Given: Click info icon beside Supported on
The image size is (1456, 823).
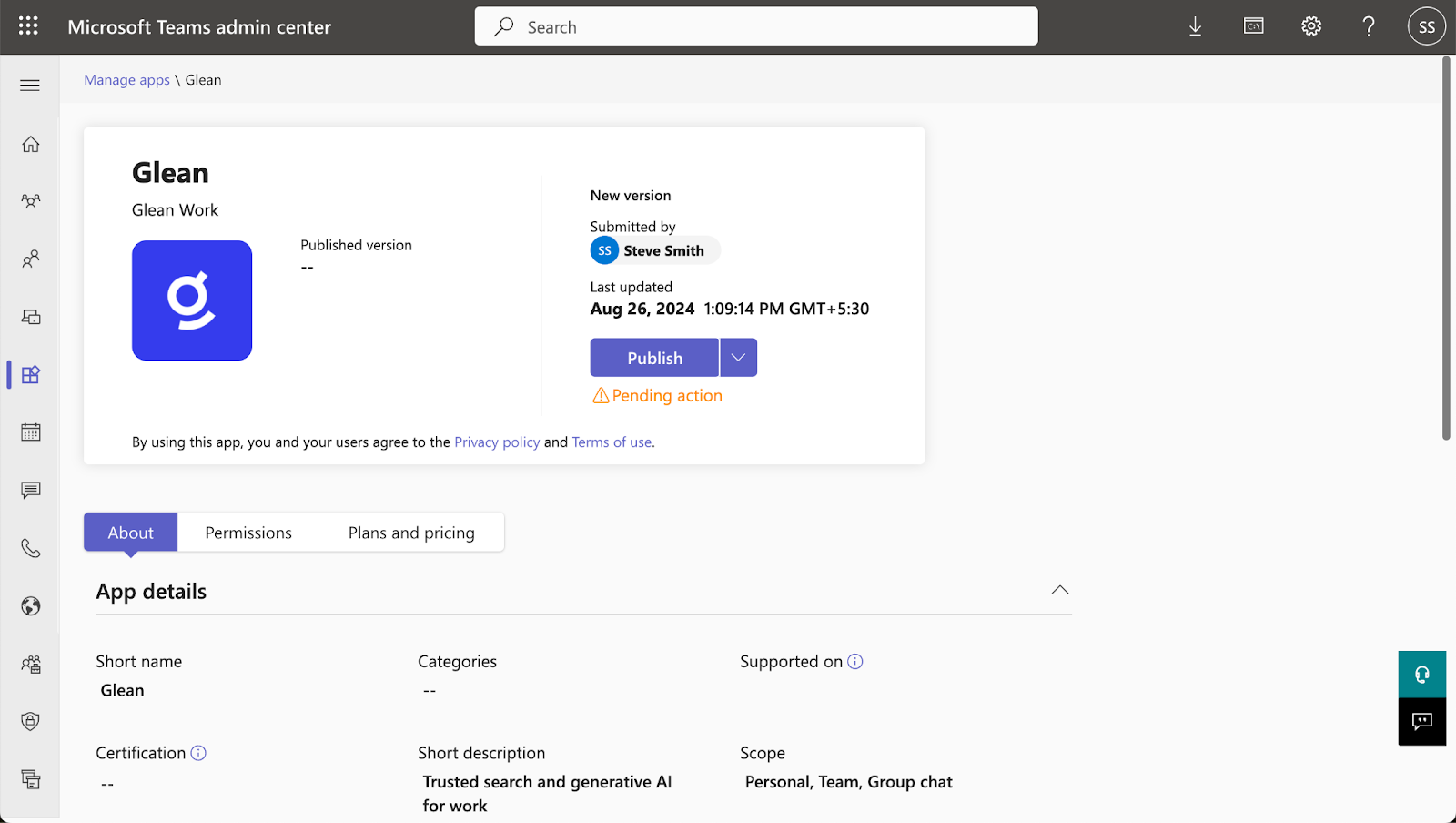Looking at the screenshot, I should tap(855, 662).
